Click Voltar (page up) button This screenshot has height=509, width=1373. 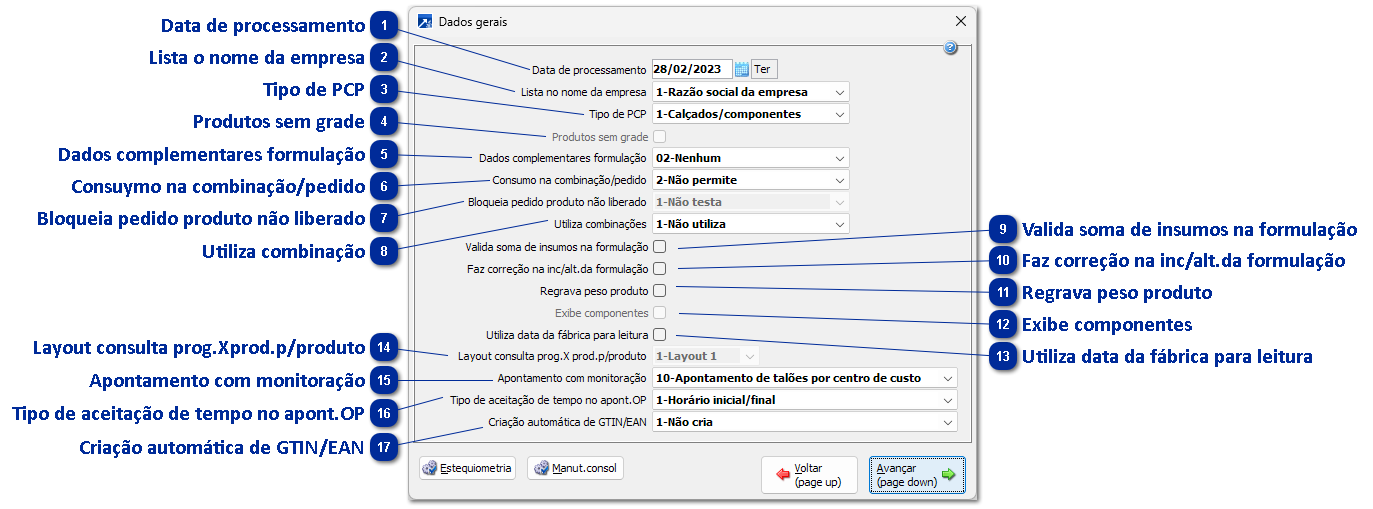[x=809, y=475]
